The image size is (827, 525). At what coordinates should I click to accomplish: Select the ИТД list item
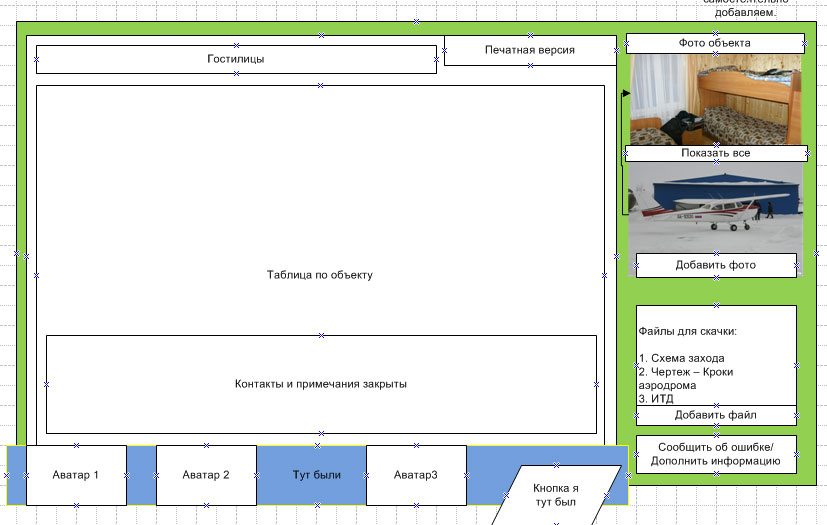click(662, 399)
